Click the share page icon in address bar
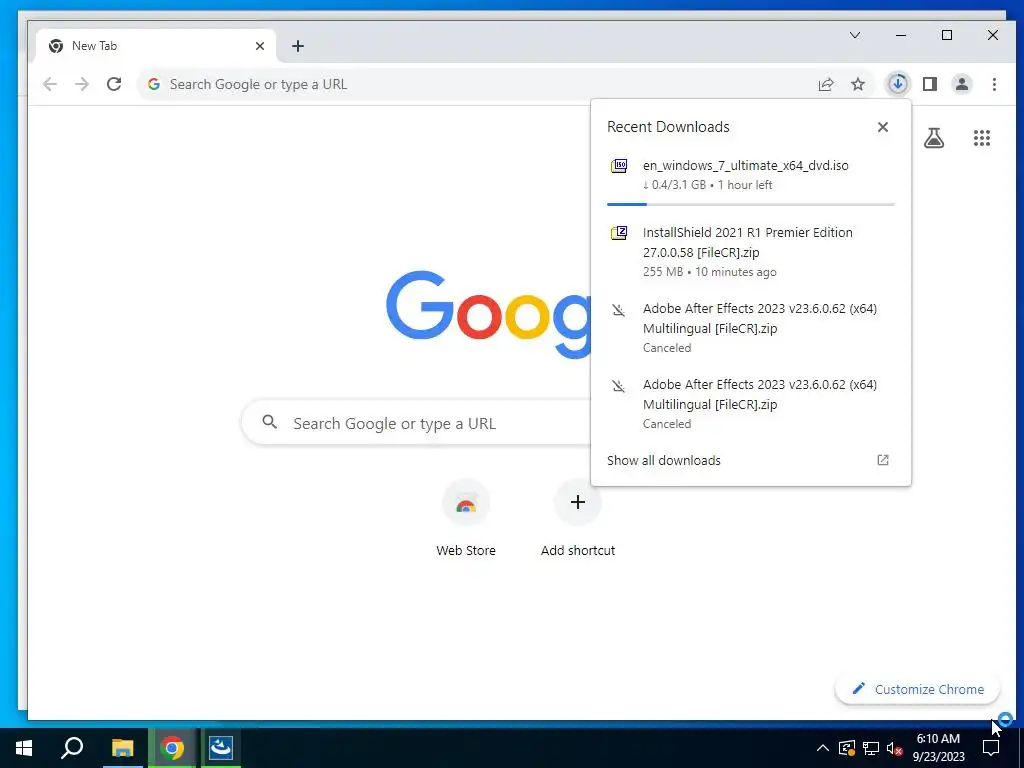Viewport: 1024px width, 768px height. pyautogui.click(x=826, y=84)
